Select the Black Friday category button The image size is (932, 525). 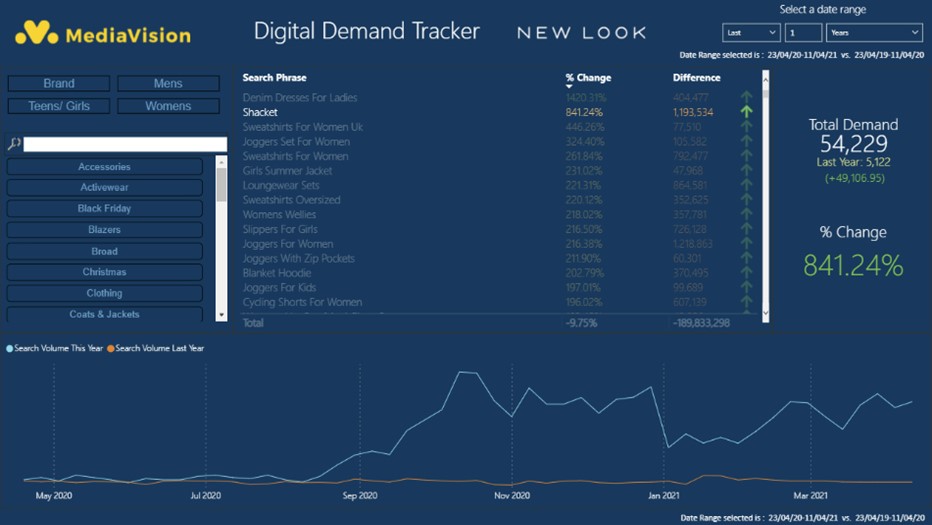[x=104, y=209]
